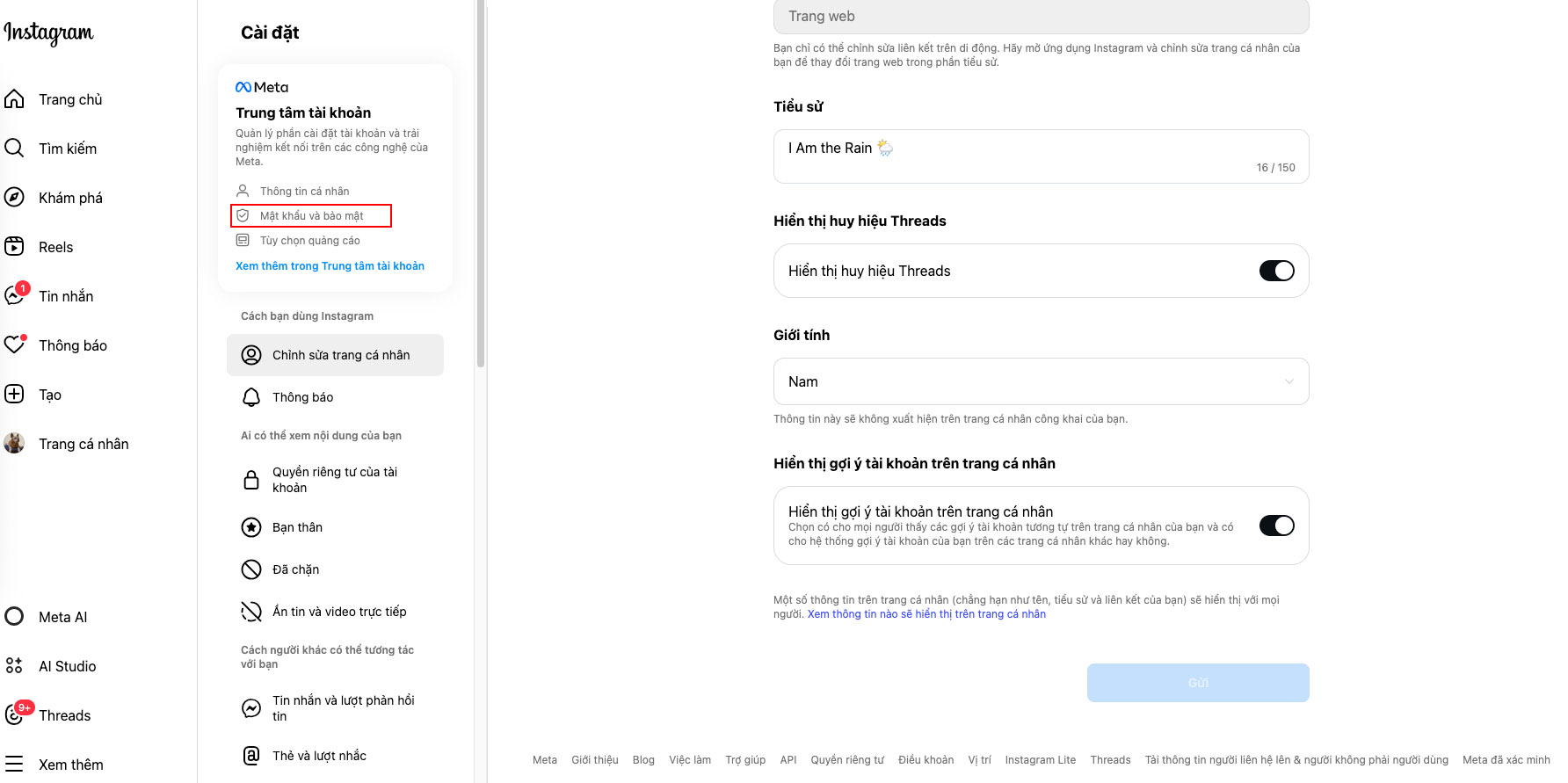This screenshot has width=1568, height=783.
Task: Click Chỉnh sửa trang cá nhân icon
Action: [x=251, y=355]
